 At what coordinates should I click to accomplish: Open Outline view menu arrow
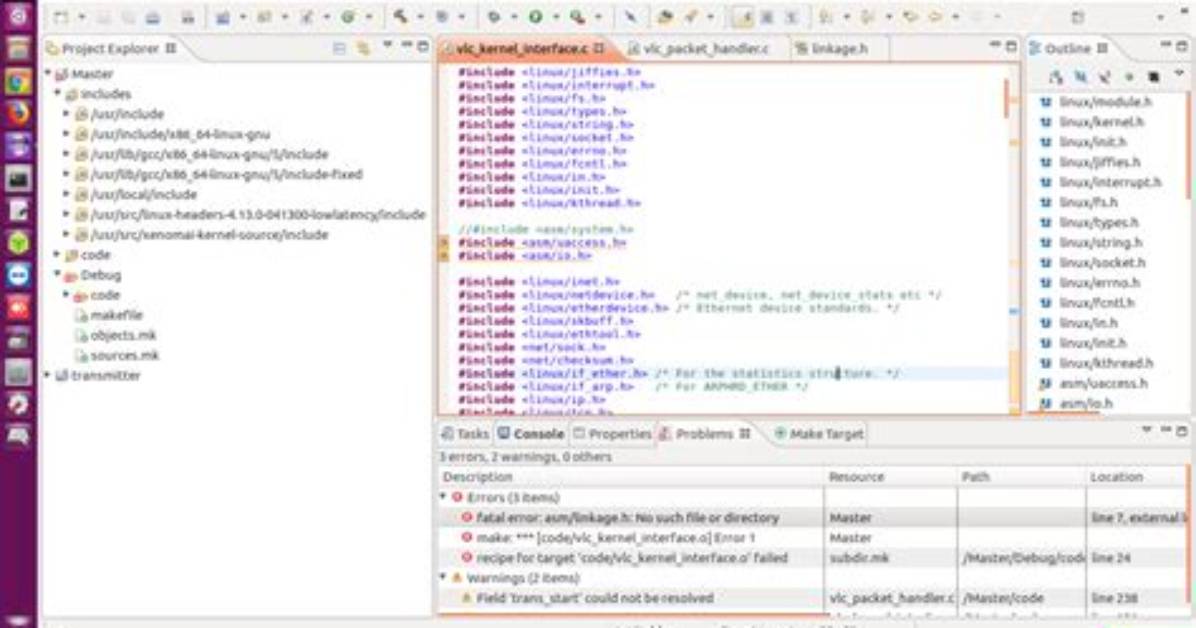(1179, 74)
